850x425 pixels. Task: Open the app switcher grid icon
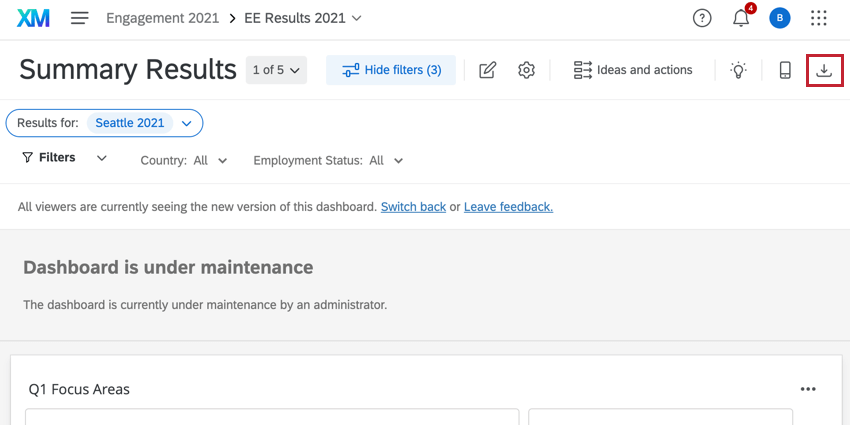pyautogui.click(x=819, y=18)
